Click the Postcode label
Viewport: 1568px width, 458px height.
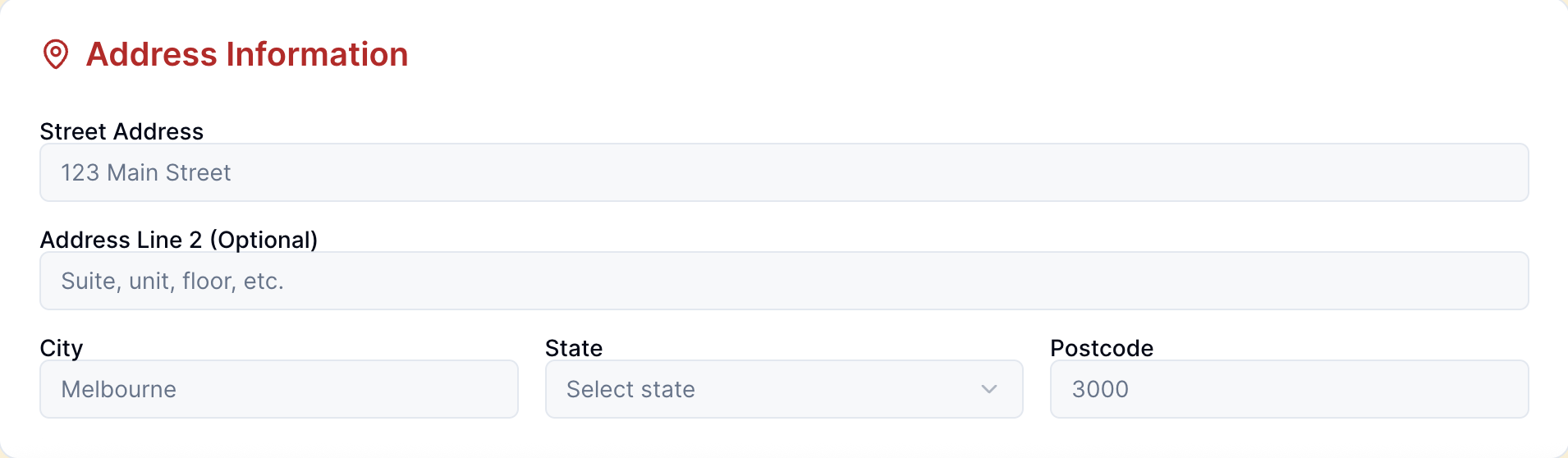coord(1102,348)
